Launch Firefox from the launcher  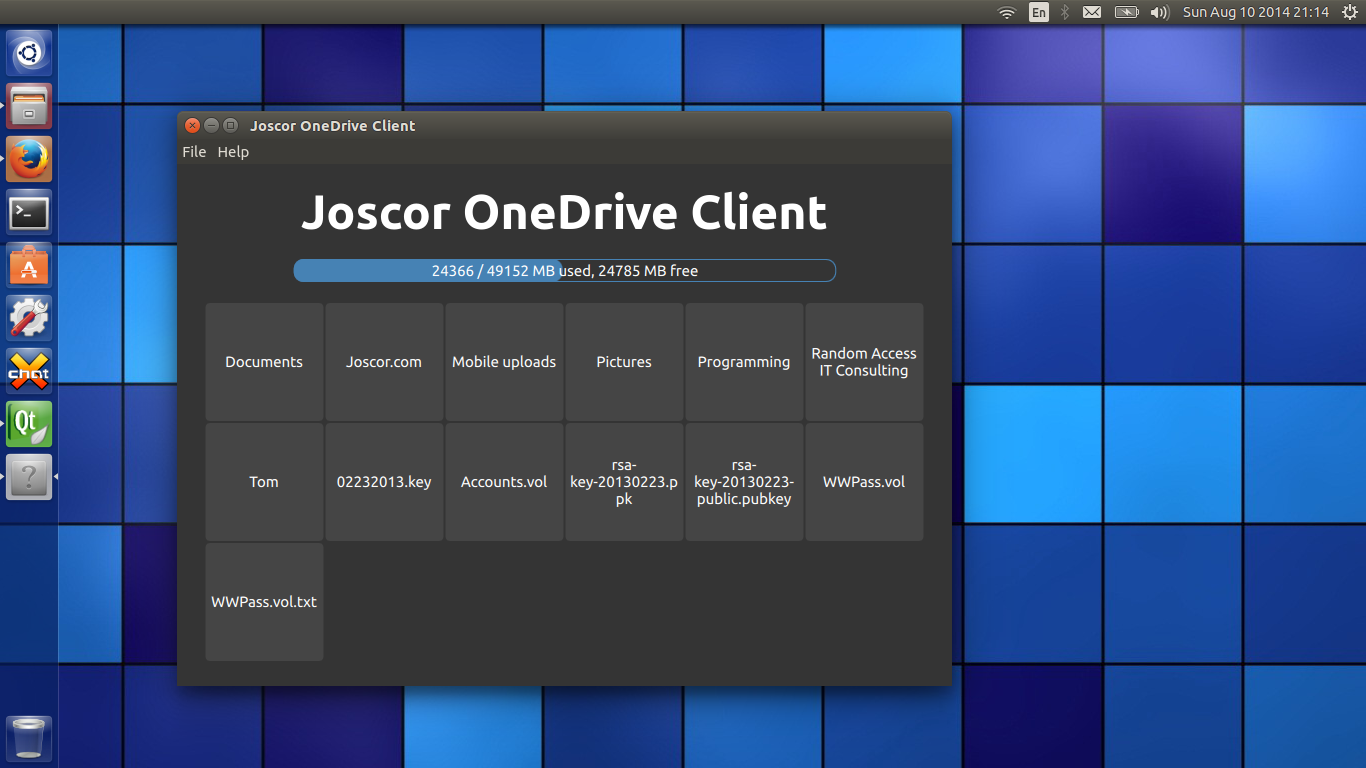coord(28,158)
